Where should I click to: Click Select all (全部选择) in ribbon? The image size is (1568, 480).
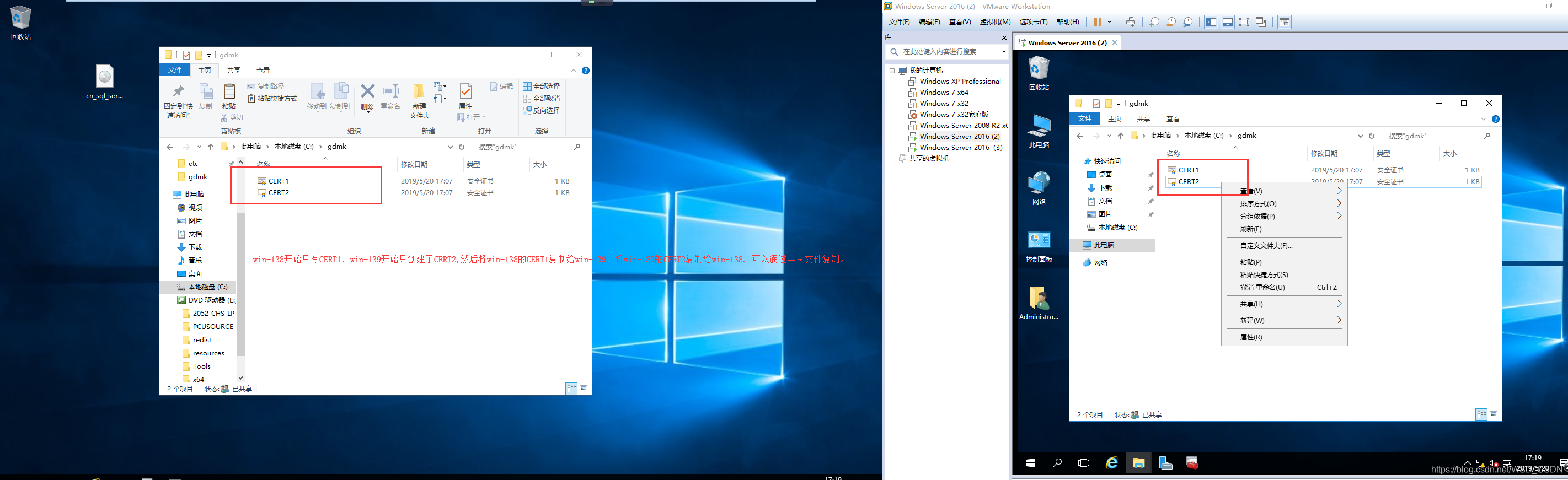pos(541,87)
